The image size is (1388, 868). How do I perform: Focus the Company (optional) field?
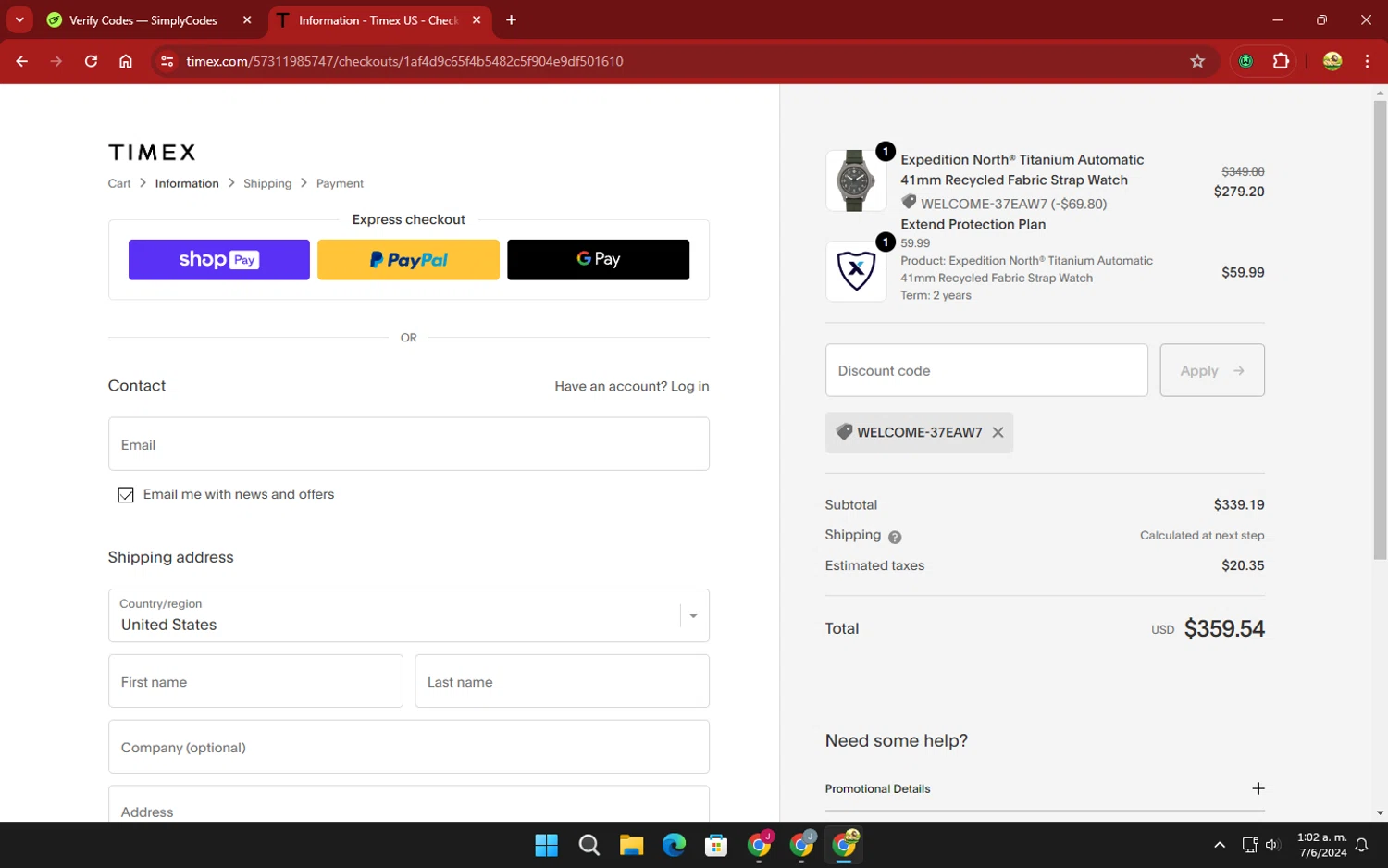pos(408,747)
